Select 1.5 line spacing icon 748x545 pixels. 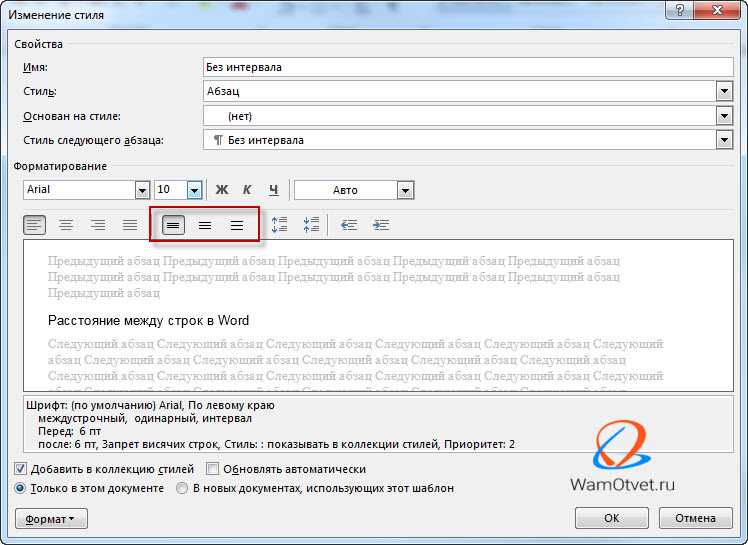click(x=205, y=225)
